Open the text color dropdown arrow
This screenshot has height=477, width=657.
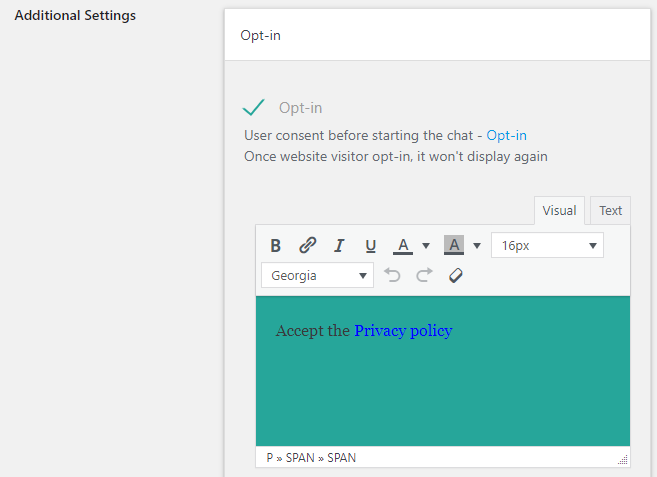pyautogui.click(x=426, y=246)
